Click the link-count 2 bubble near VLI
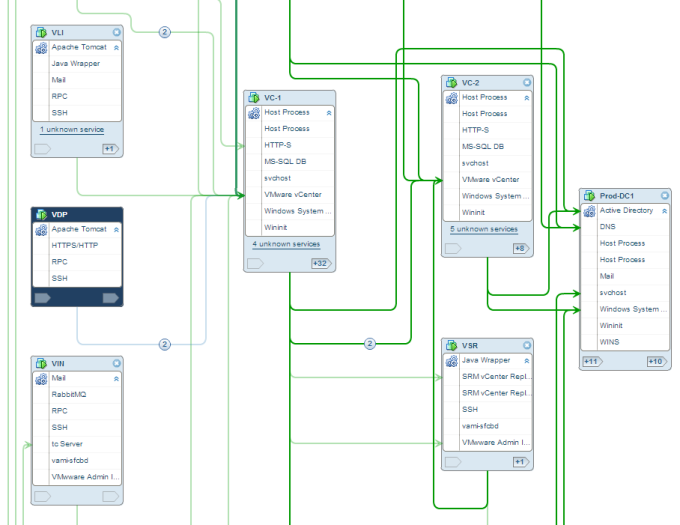Screen dimensions: 680x525 pyautogui.click(x=164, y=32)
